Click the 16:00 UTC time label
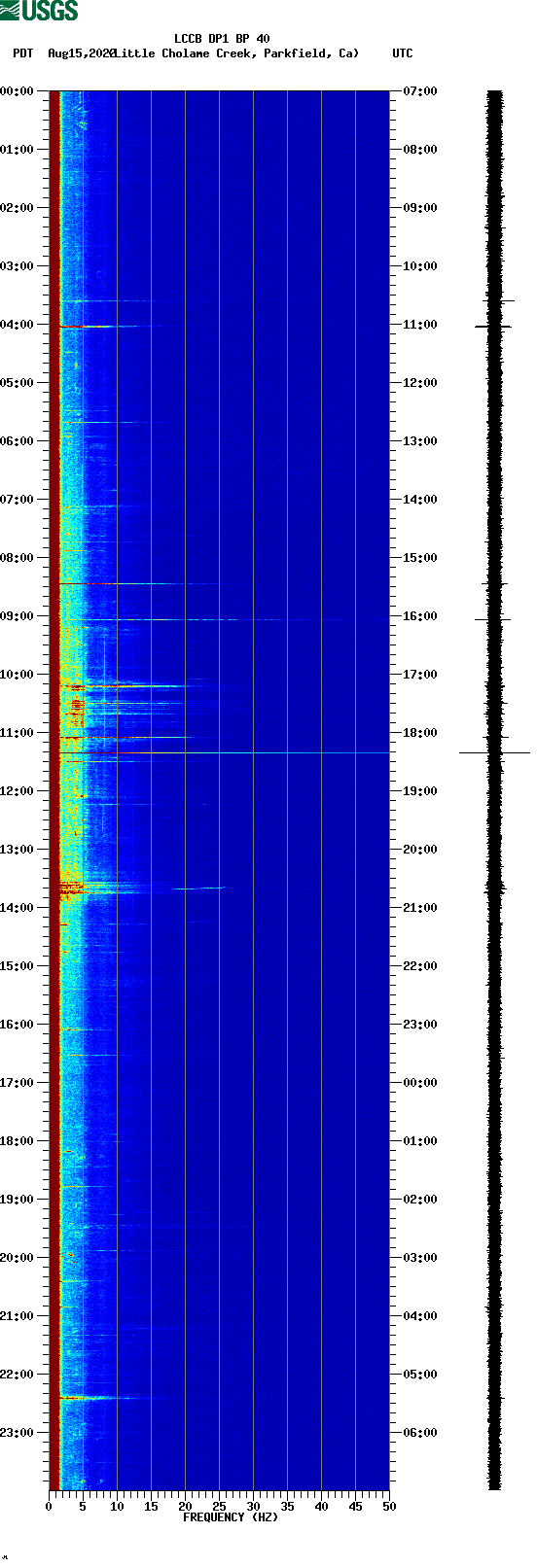The width and height of the screenshot is (537, 1568). (x=420, y=616)
